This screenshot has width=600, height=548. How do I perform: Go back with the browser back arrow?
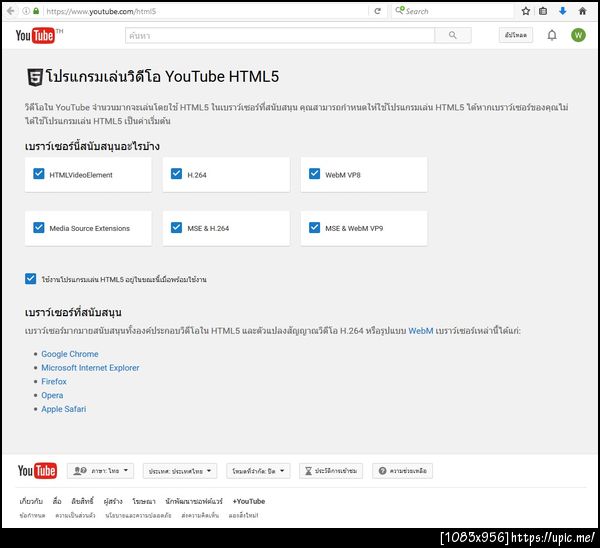[x=10, y=11]
